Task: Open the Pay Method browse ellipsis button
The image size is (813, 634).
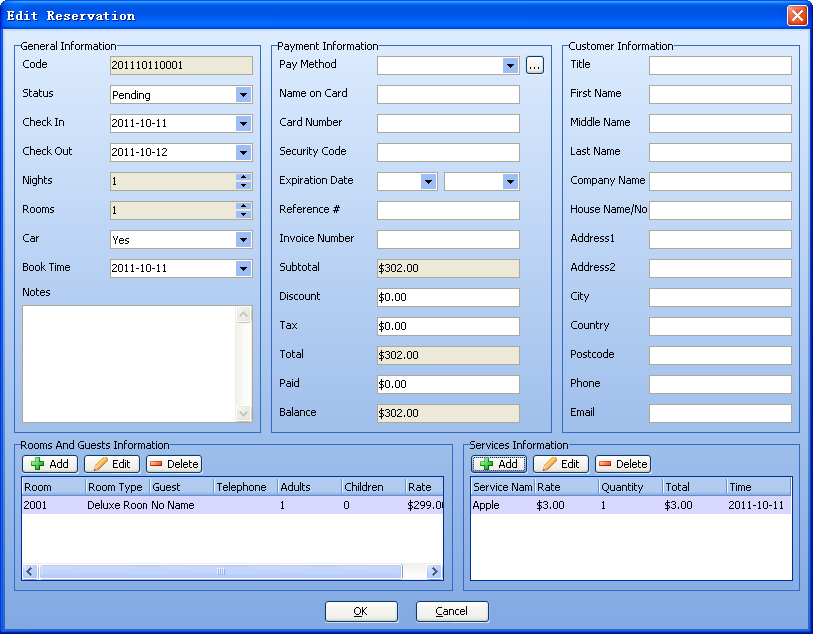Action: 535,66
